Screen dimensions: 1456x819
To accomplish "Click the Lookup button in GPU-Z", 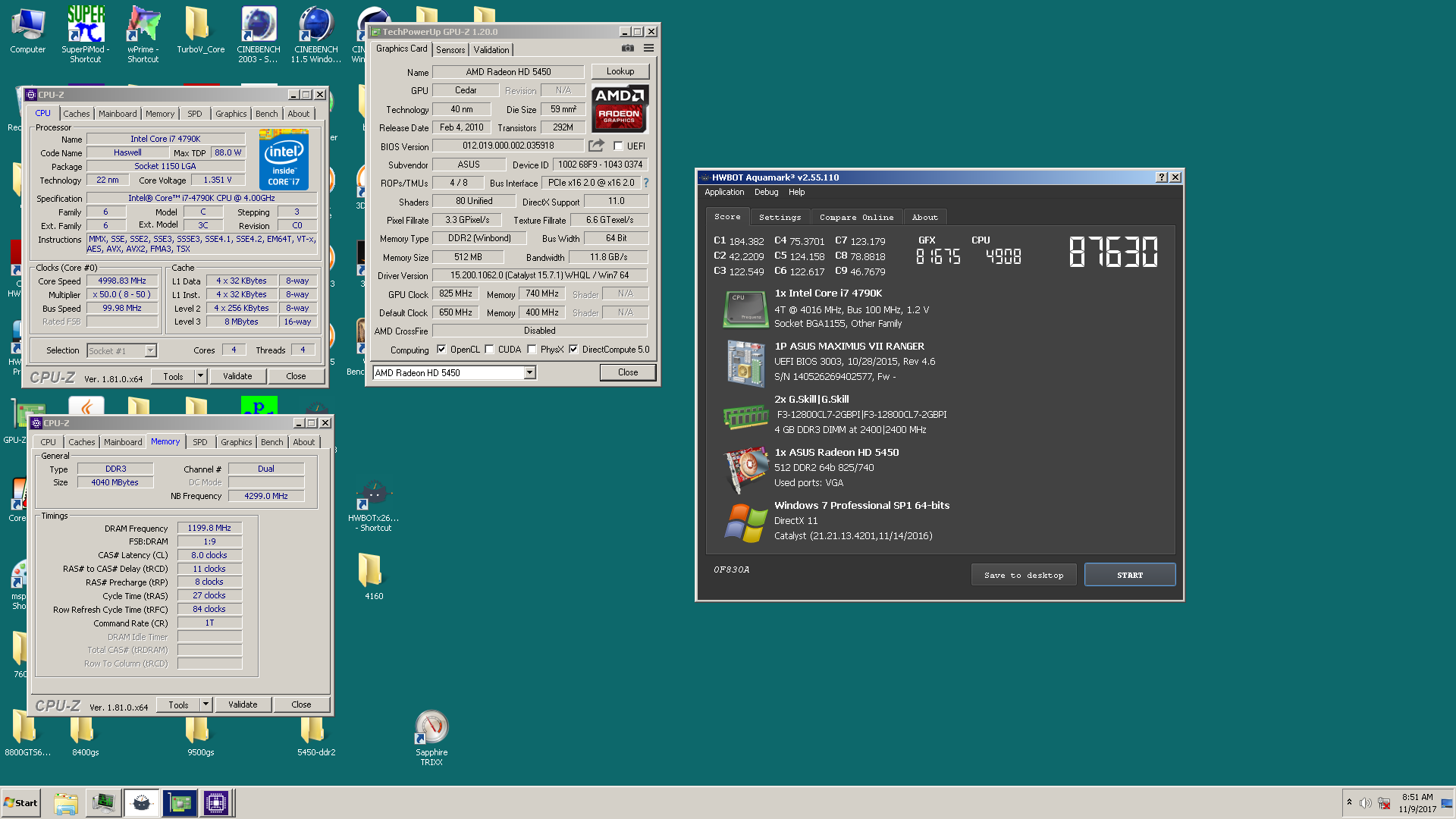I will 620,71.
